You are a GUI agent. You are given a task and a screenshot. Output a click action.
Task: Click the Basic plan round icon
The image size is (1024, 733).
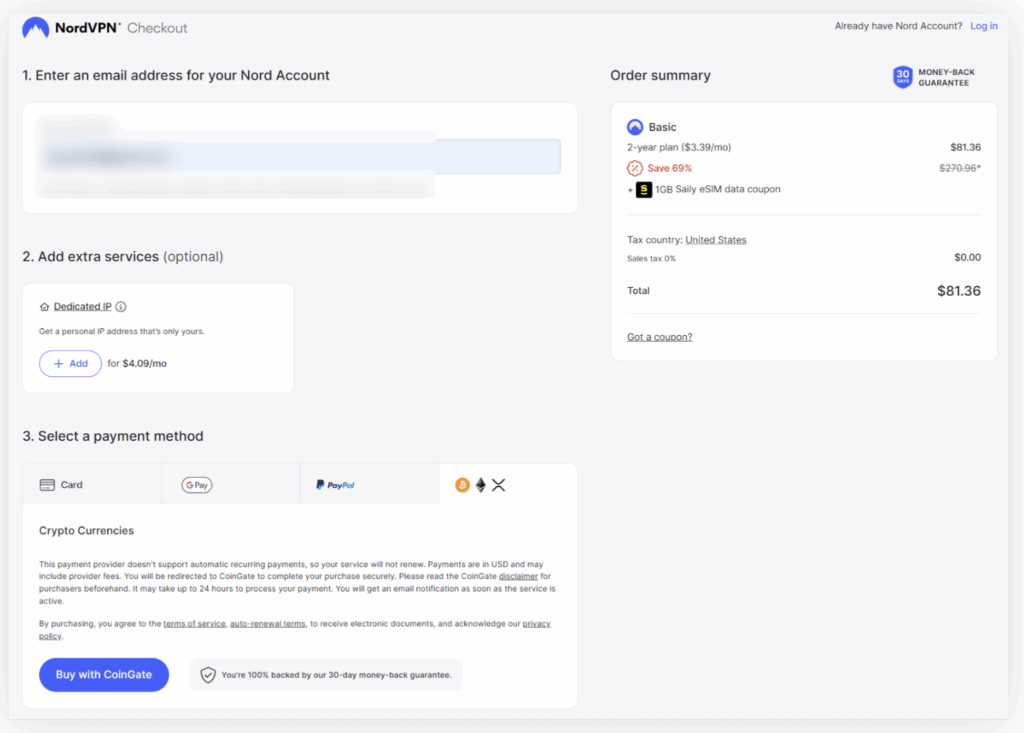pos(635,127)
